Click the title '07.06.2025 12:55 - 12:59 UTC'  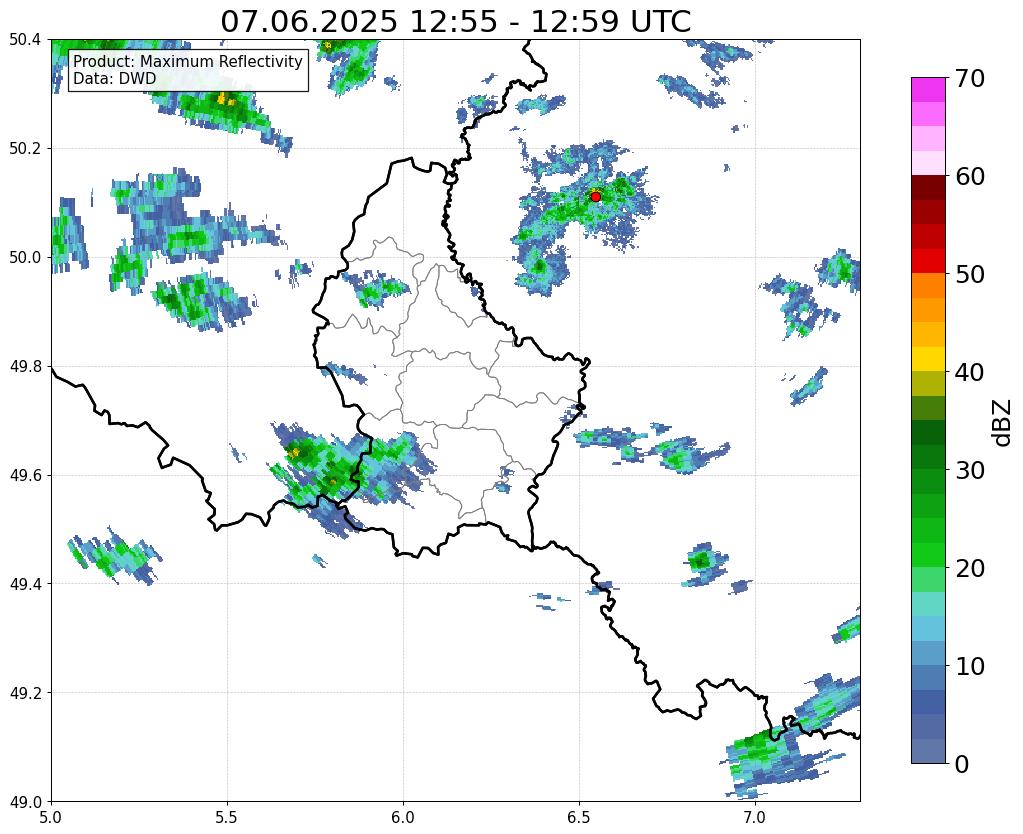tap(455, 22)
